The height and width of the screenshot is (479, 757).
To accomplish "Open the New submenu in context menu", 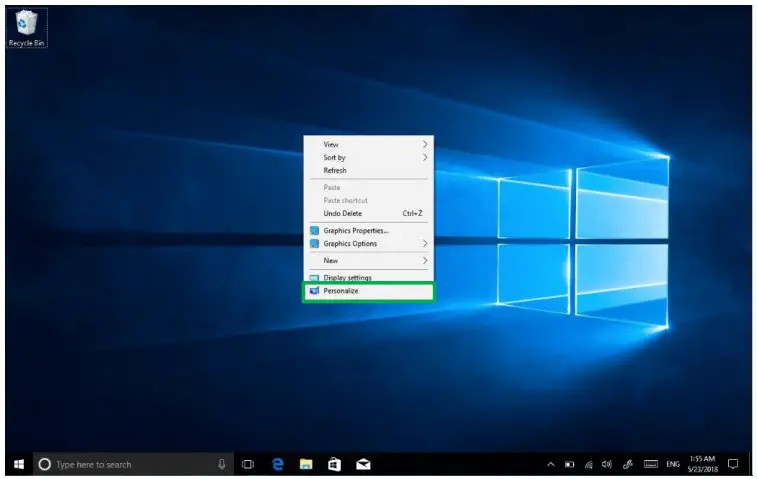I will tap(368, 261).
